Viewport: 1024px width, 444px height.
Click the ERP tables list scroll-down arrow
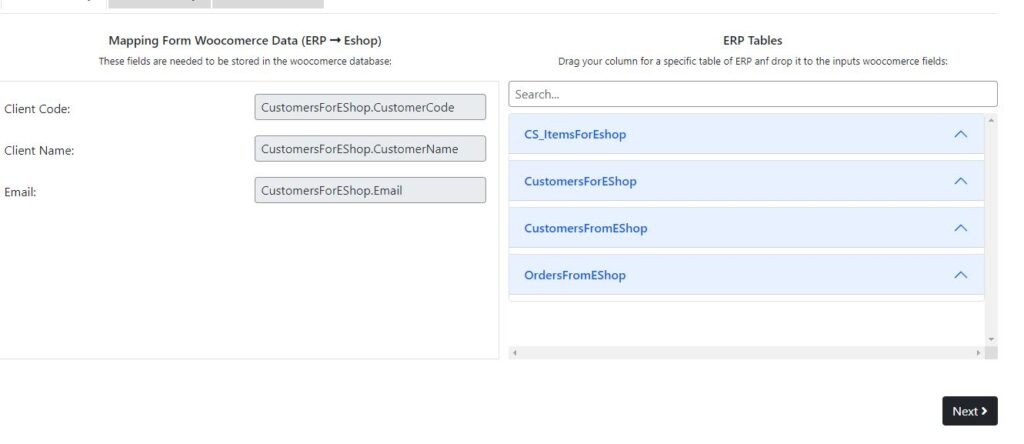pos(991,340)
